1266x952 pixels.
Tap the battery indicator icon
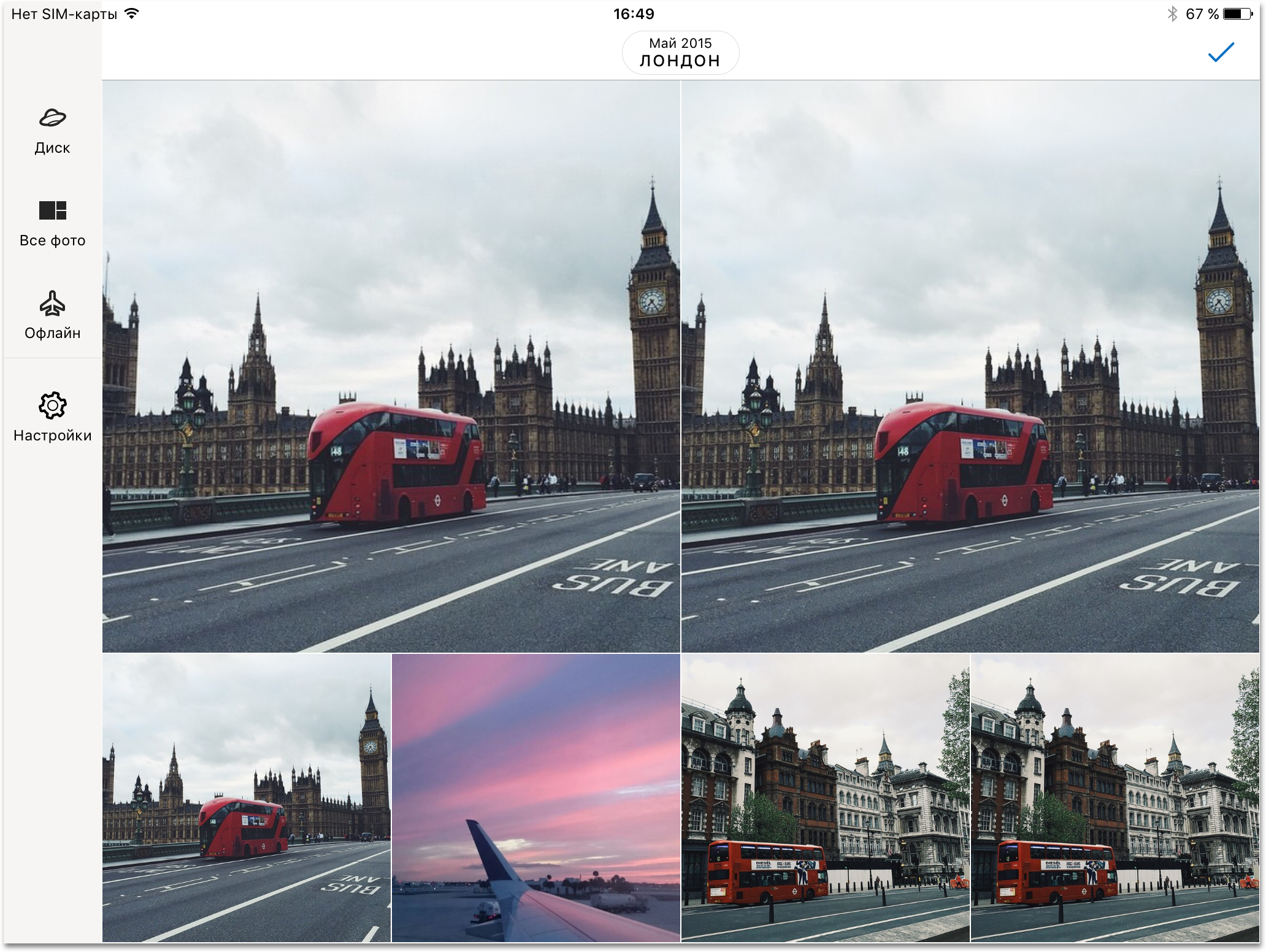1238,13
